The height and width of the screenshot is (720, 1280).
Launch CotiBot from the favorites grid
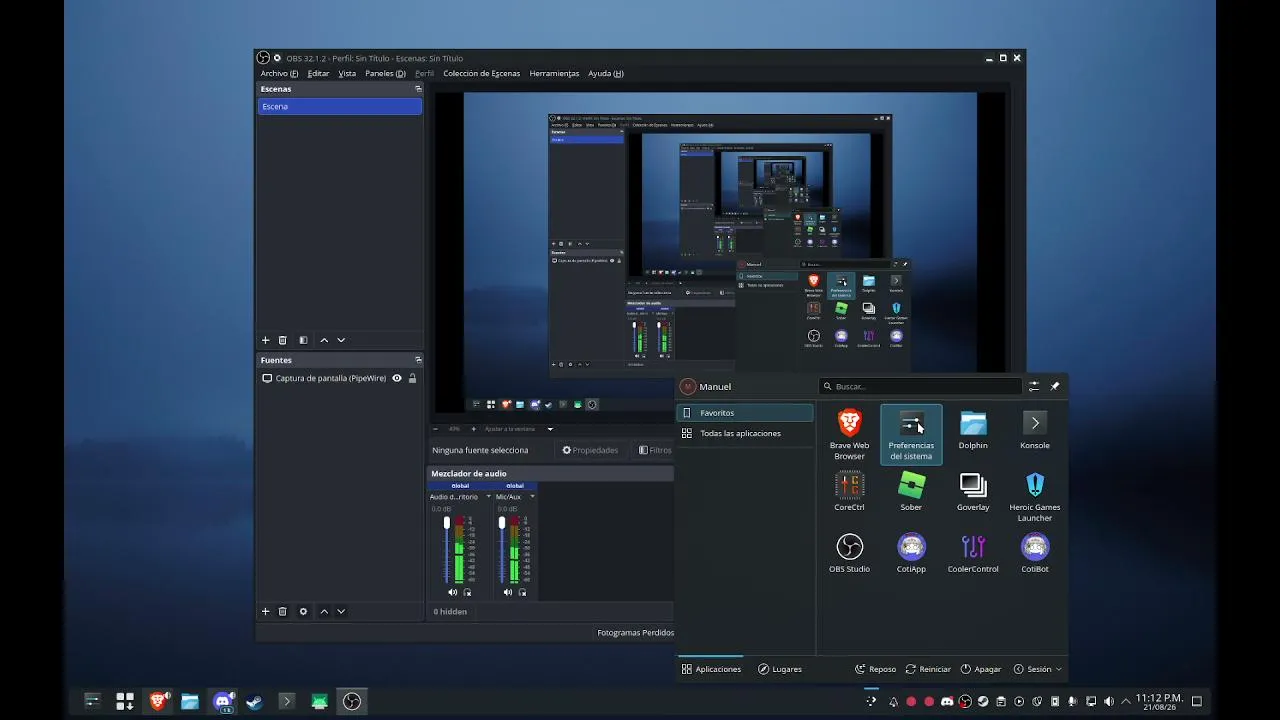coord(1035,554)
